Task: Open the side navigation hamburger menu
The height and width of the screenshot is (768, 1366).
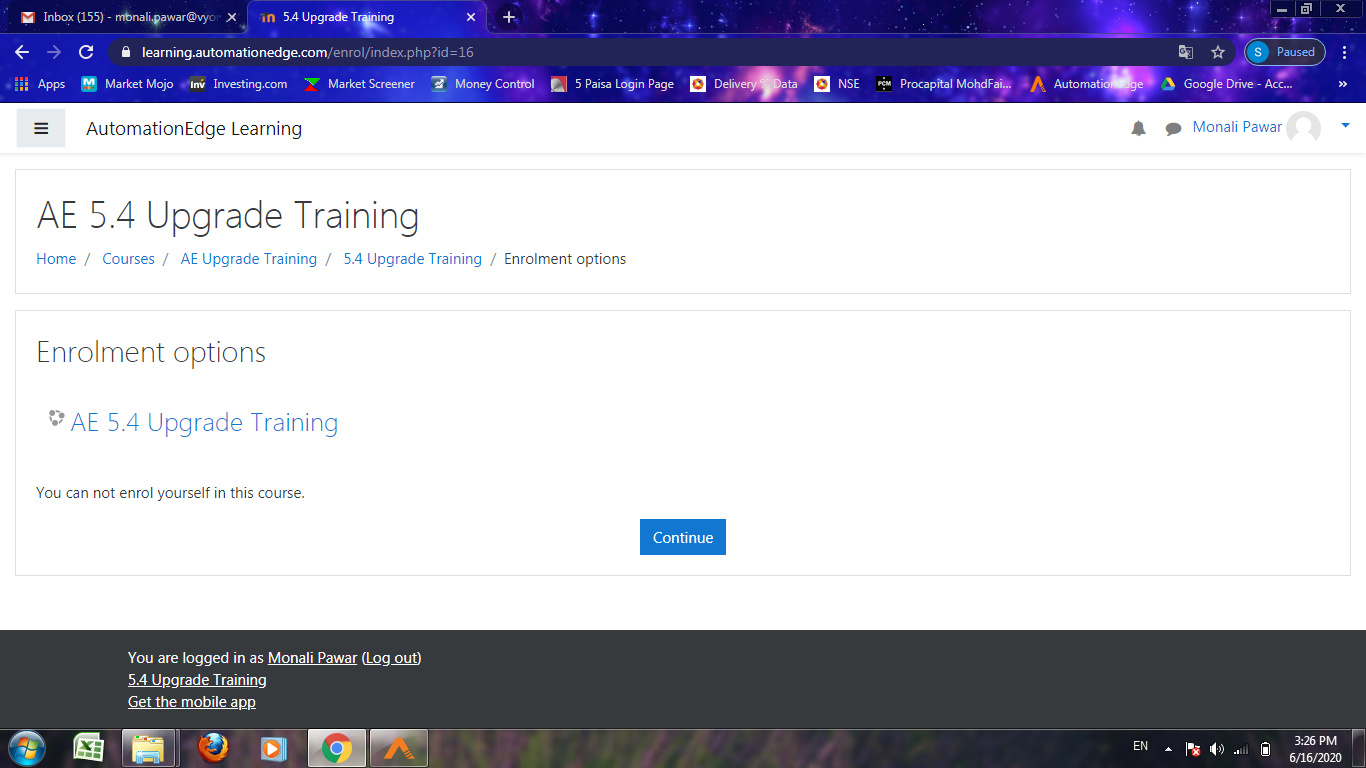Action: 41,128
